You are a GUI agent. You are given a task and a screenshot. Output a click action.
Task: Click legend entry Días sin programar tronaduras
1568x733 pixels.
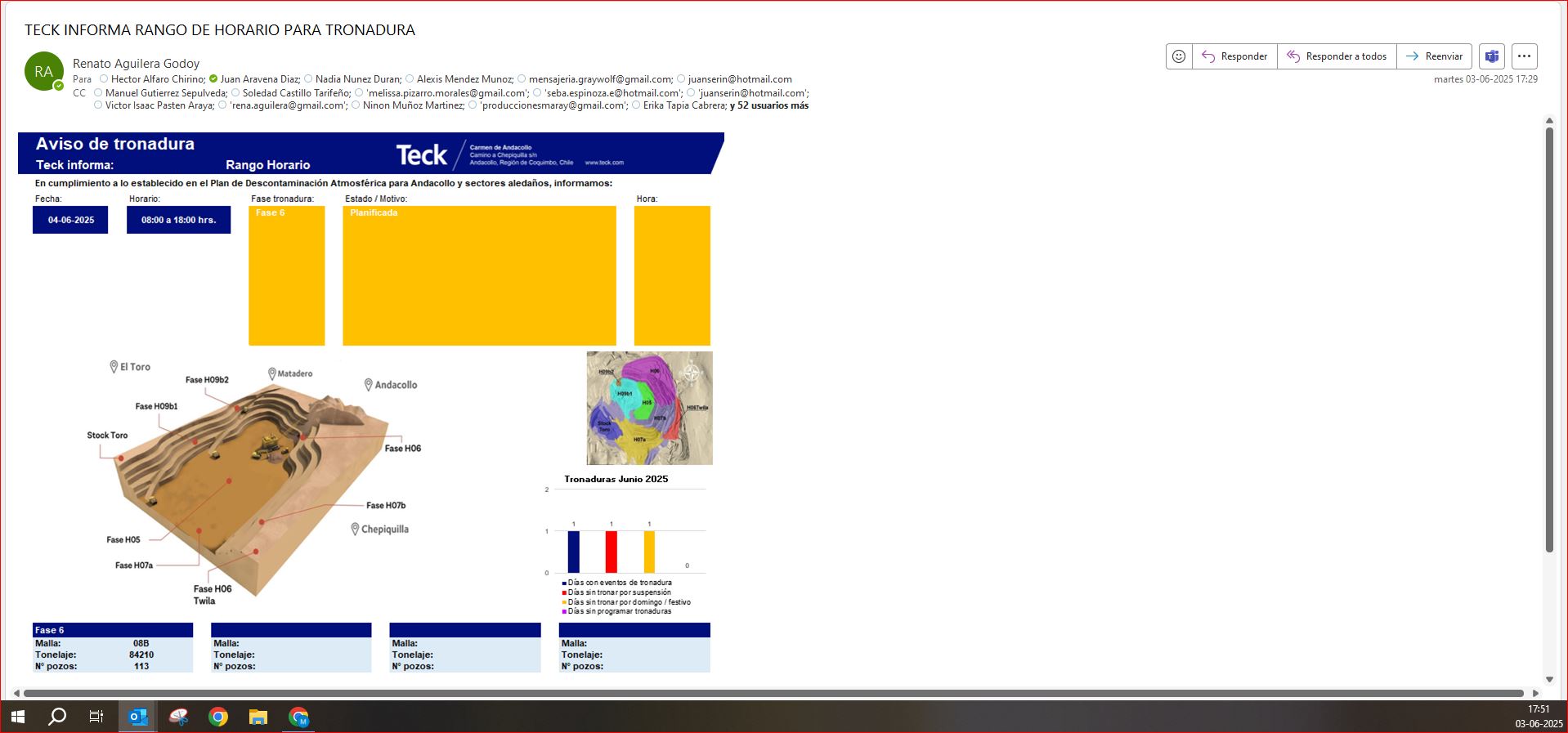(617, 611)
